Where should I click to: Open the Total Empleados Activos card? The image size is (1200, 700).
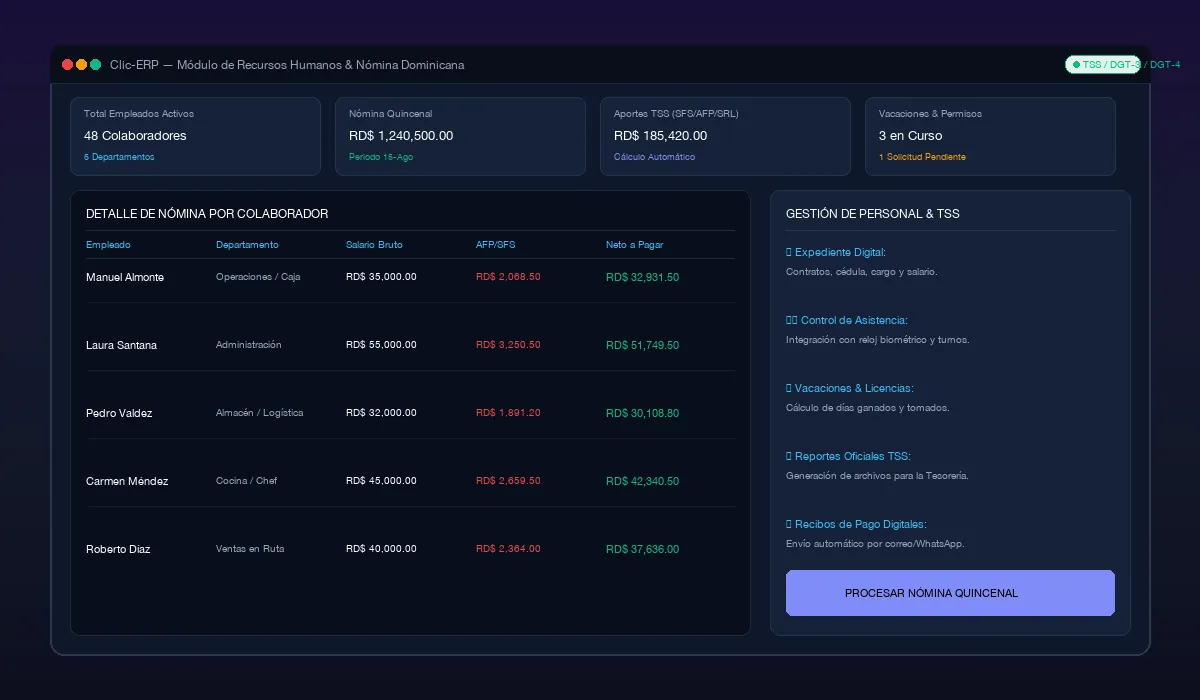[x=195, y=136]
